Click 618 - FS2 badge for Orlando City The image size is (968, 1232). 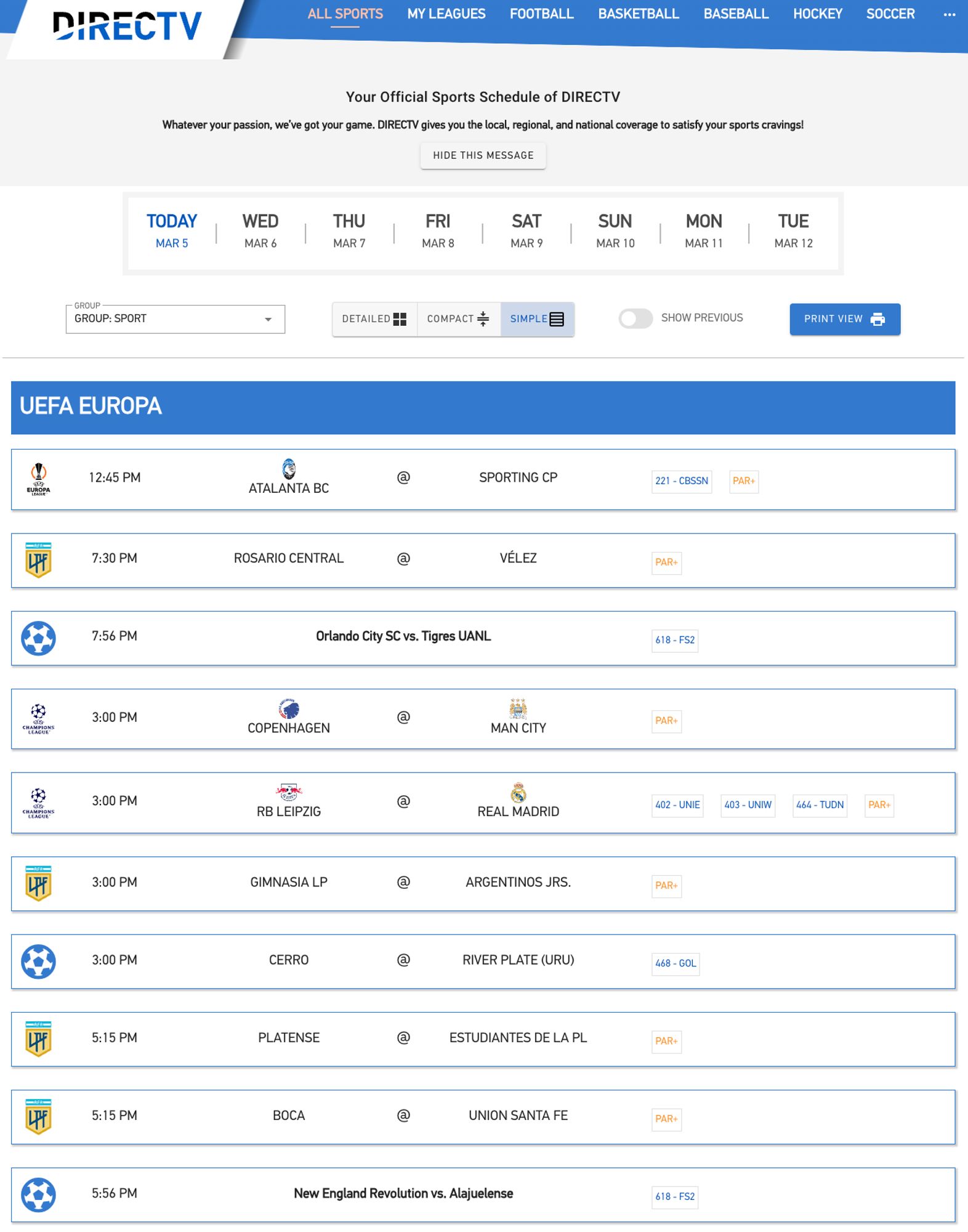click(x=675, y=640)
